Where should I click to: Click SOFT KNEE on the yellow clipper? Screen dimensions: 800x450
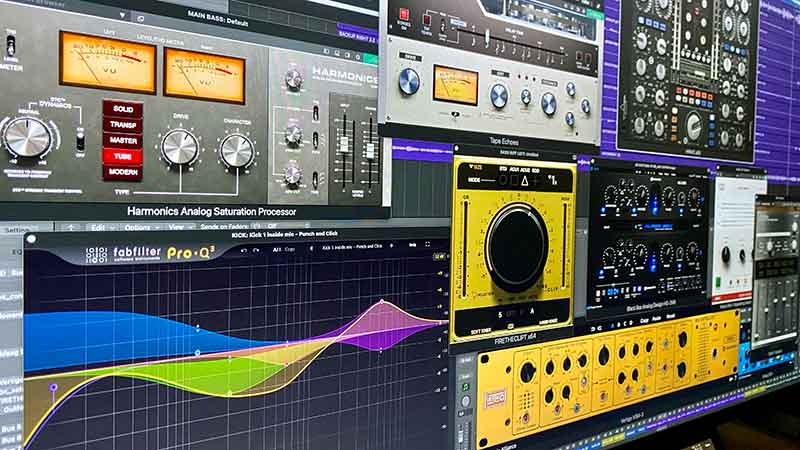tap(480, 331)
